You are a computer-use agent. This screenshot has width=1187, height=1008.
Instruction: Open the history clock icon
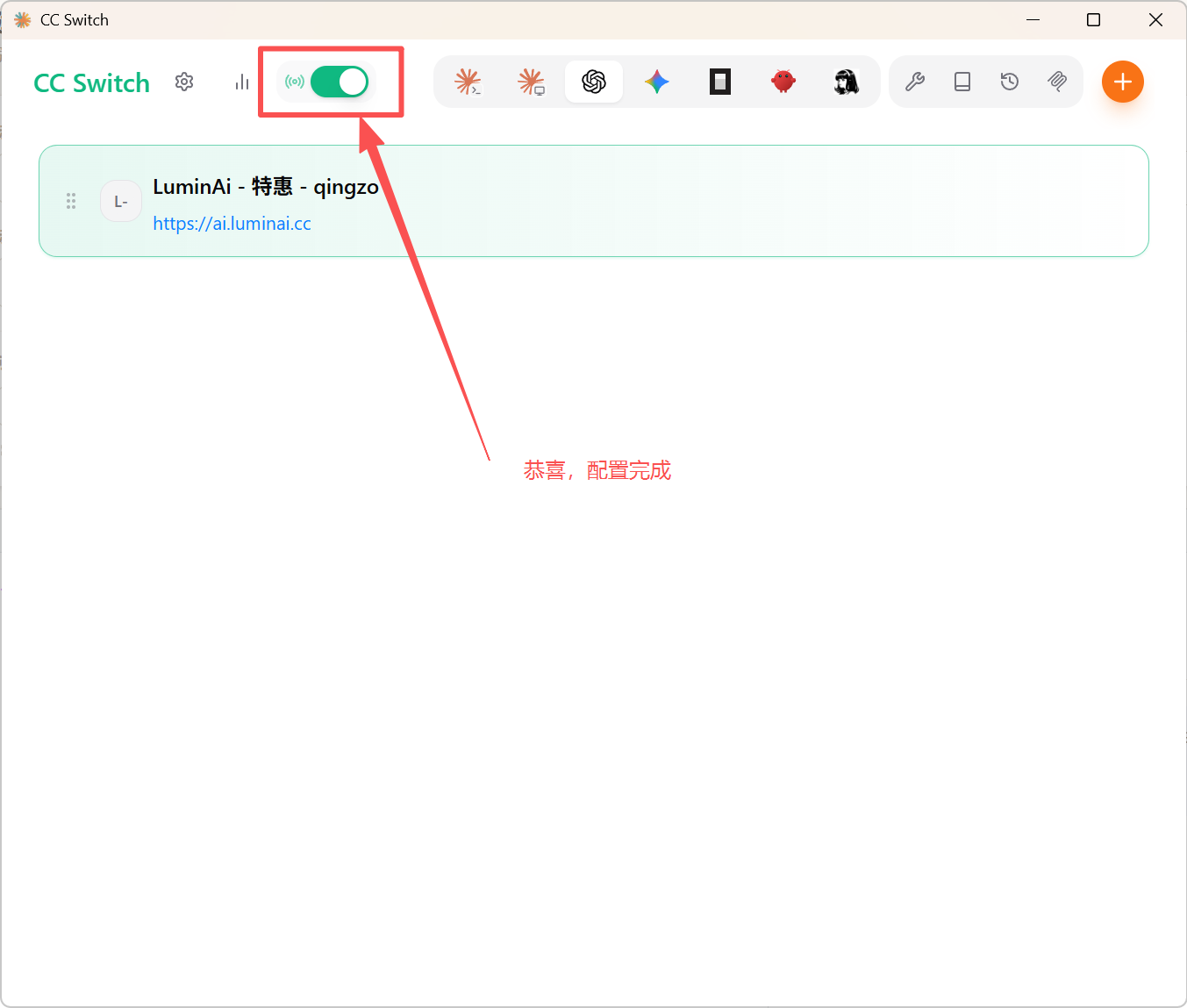point(1010,82)
